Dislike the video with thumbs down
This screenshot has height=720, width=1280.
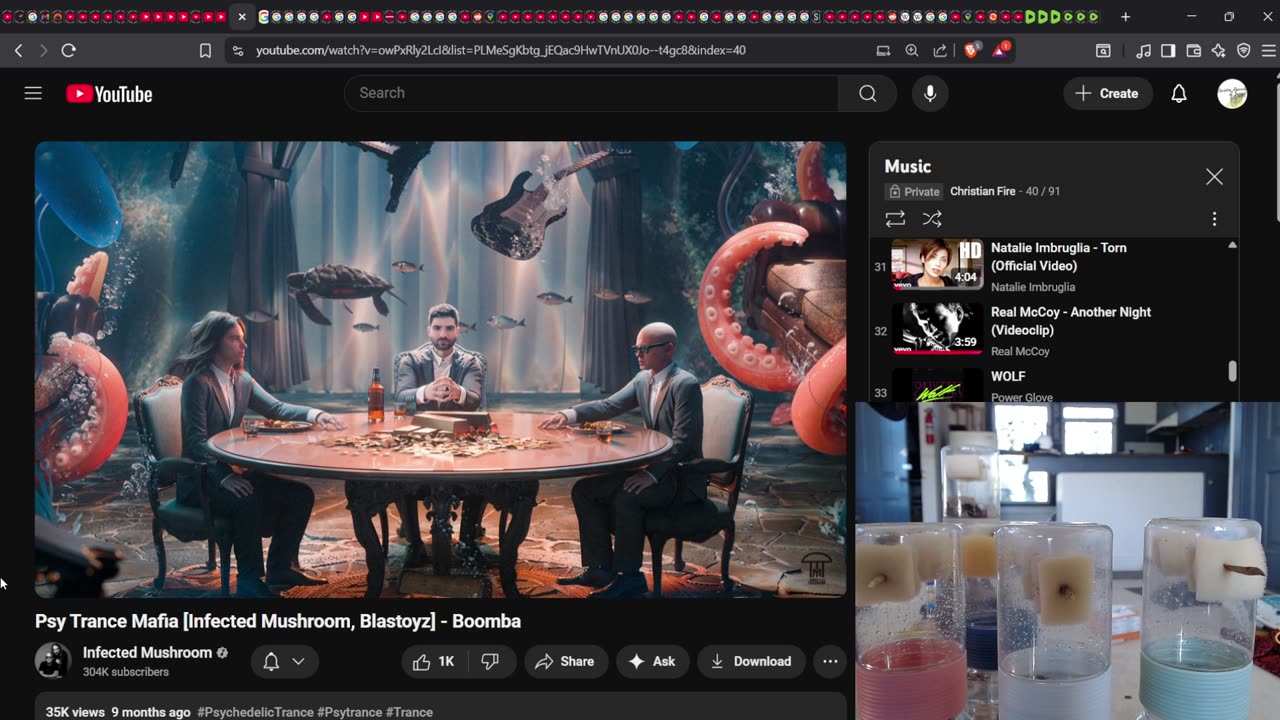click(490, 661)
